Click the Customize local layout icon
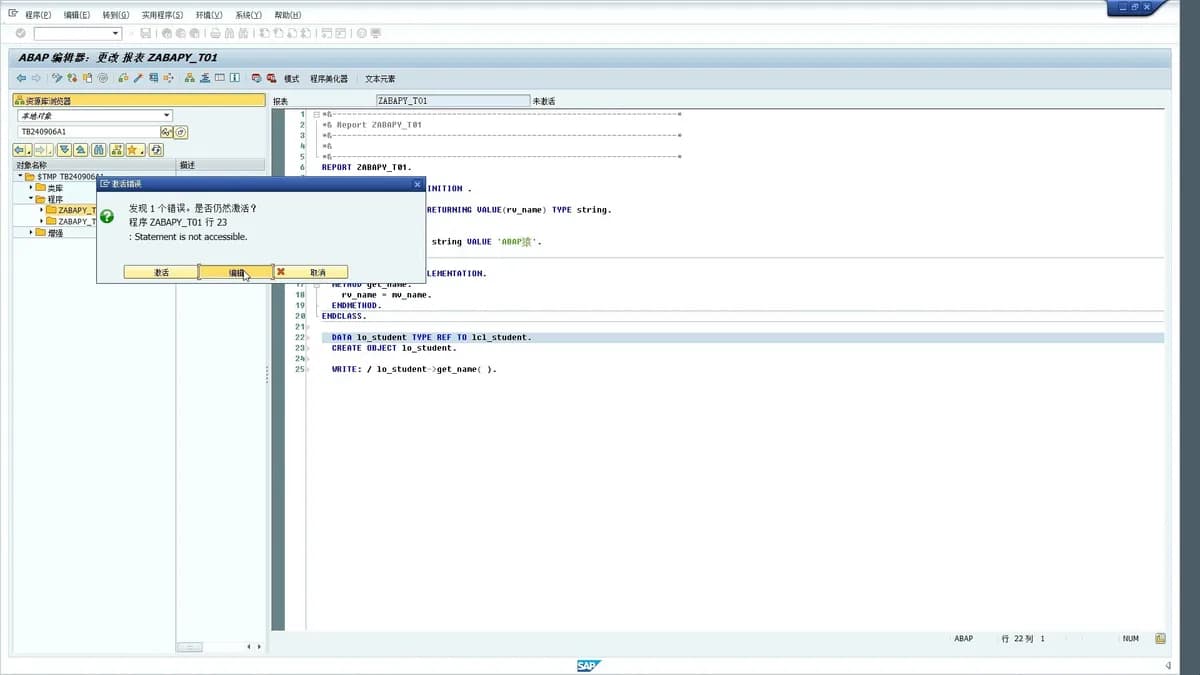This screenshot has height=675, width=1200. [x=375, y=33]
